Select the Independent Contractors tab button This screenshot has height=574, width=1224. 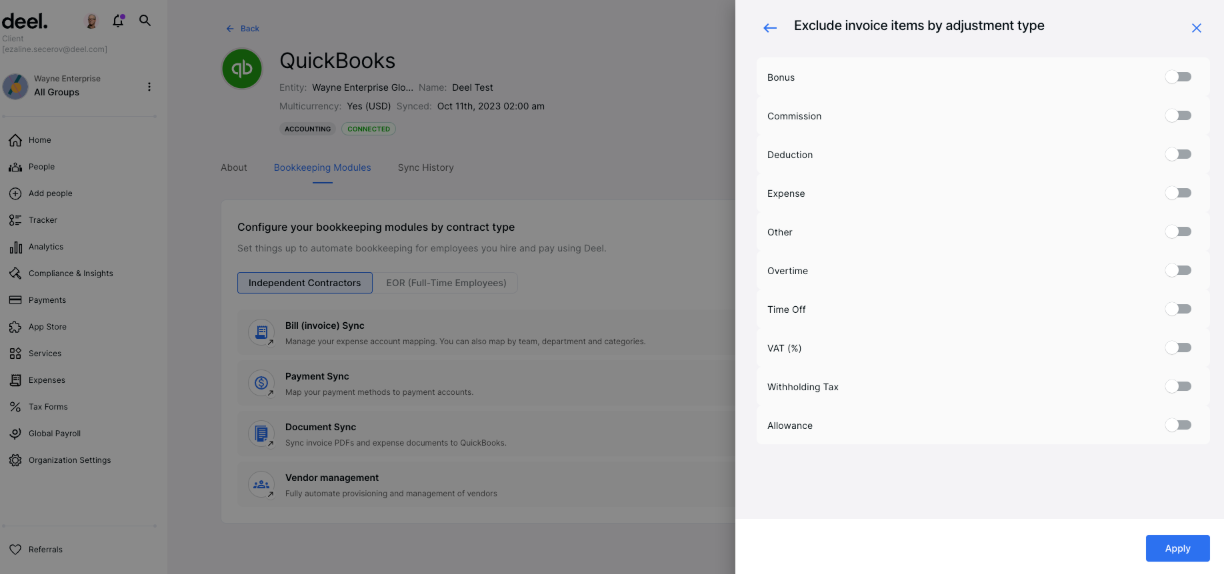click(305, 283)
